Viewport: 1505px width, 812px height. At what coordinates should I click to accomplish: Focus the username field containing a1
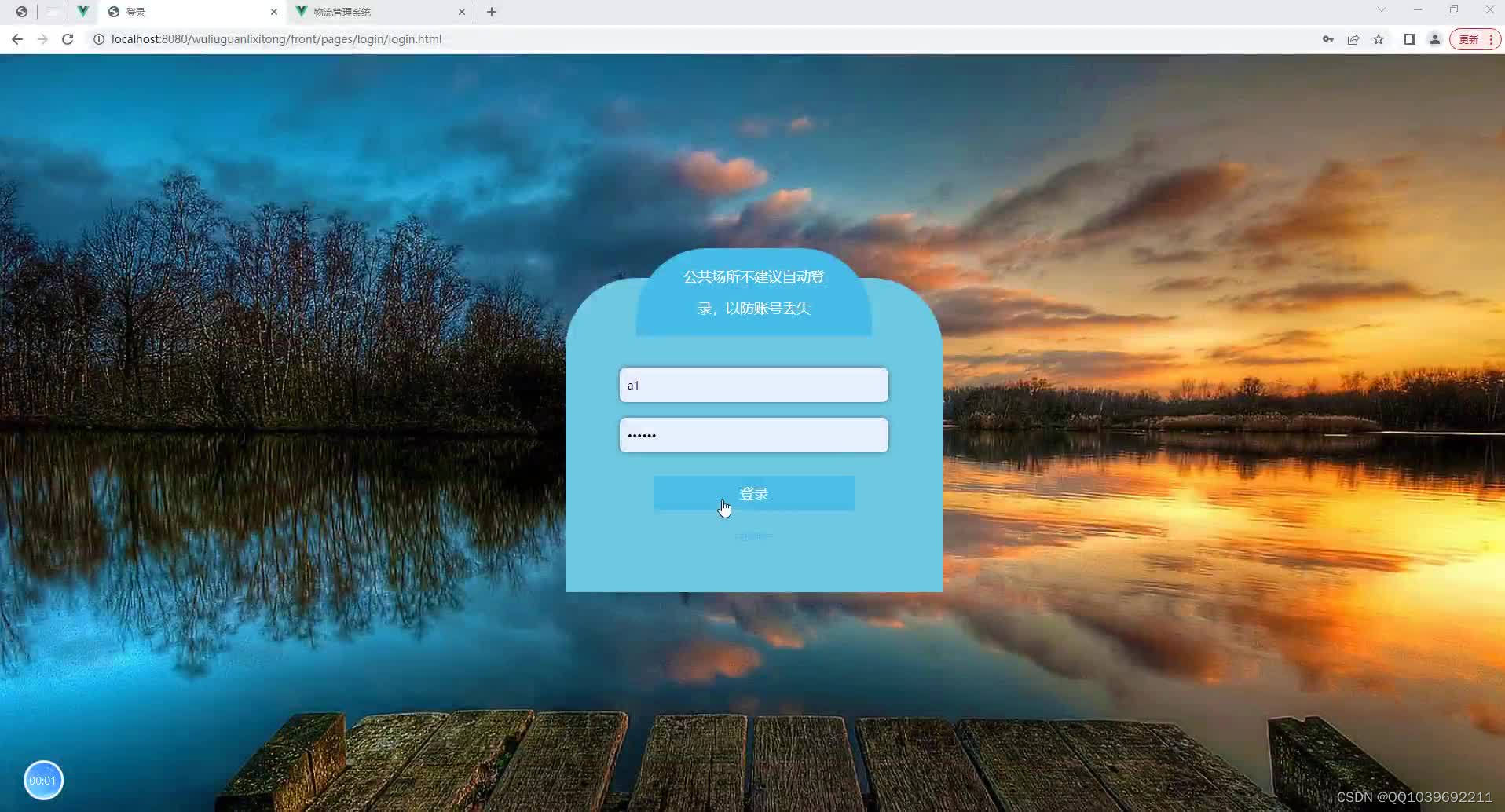(754, 385)
